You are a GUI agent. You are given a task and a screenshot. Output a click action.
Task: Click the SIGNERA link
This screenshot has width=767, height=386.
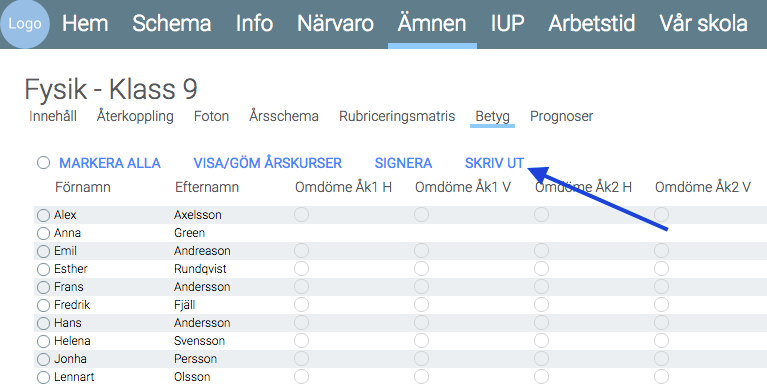[x=403, y=163]
